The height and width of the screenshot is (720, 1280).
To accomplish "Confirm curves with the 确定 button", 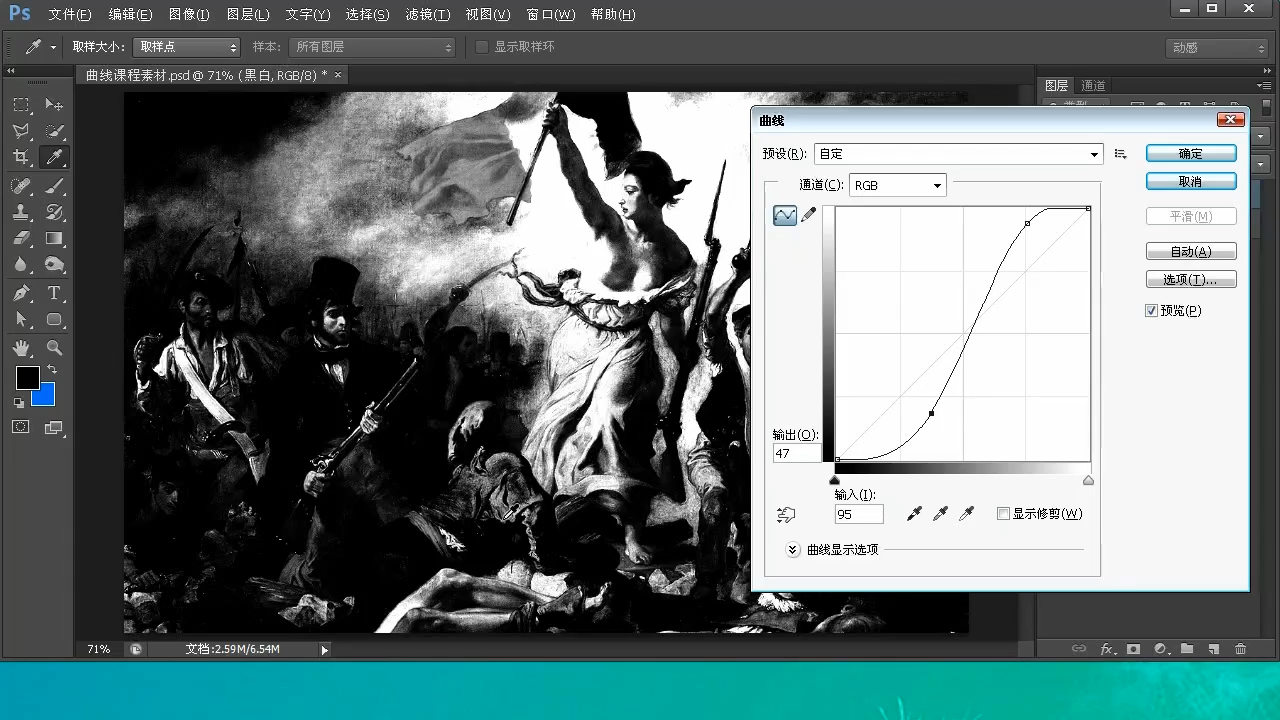I will pos(1191,154).
